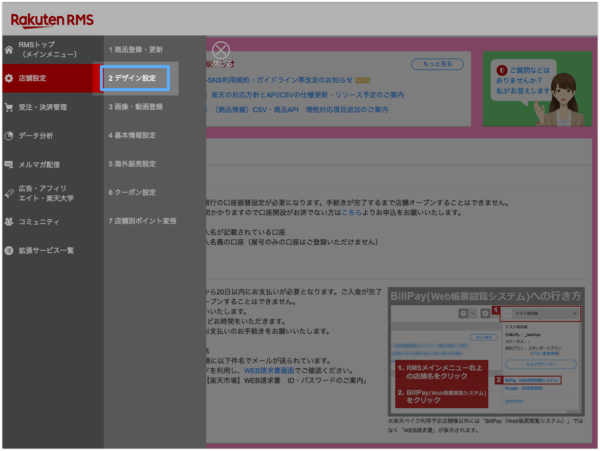
Task: Choose 3 画像・動画登録 submenu item
Action: pos(135,107)
